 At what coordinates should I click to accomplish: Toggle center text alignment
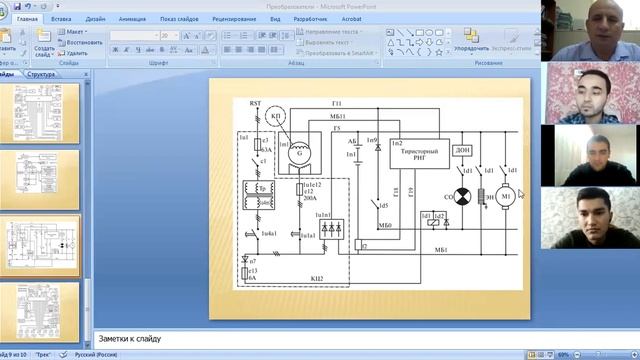coord(239,49)
